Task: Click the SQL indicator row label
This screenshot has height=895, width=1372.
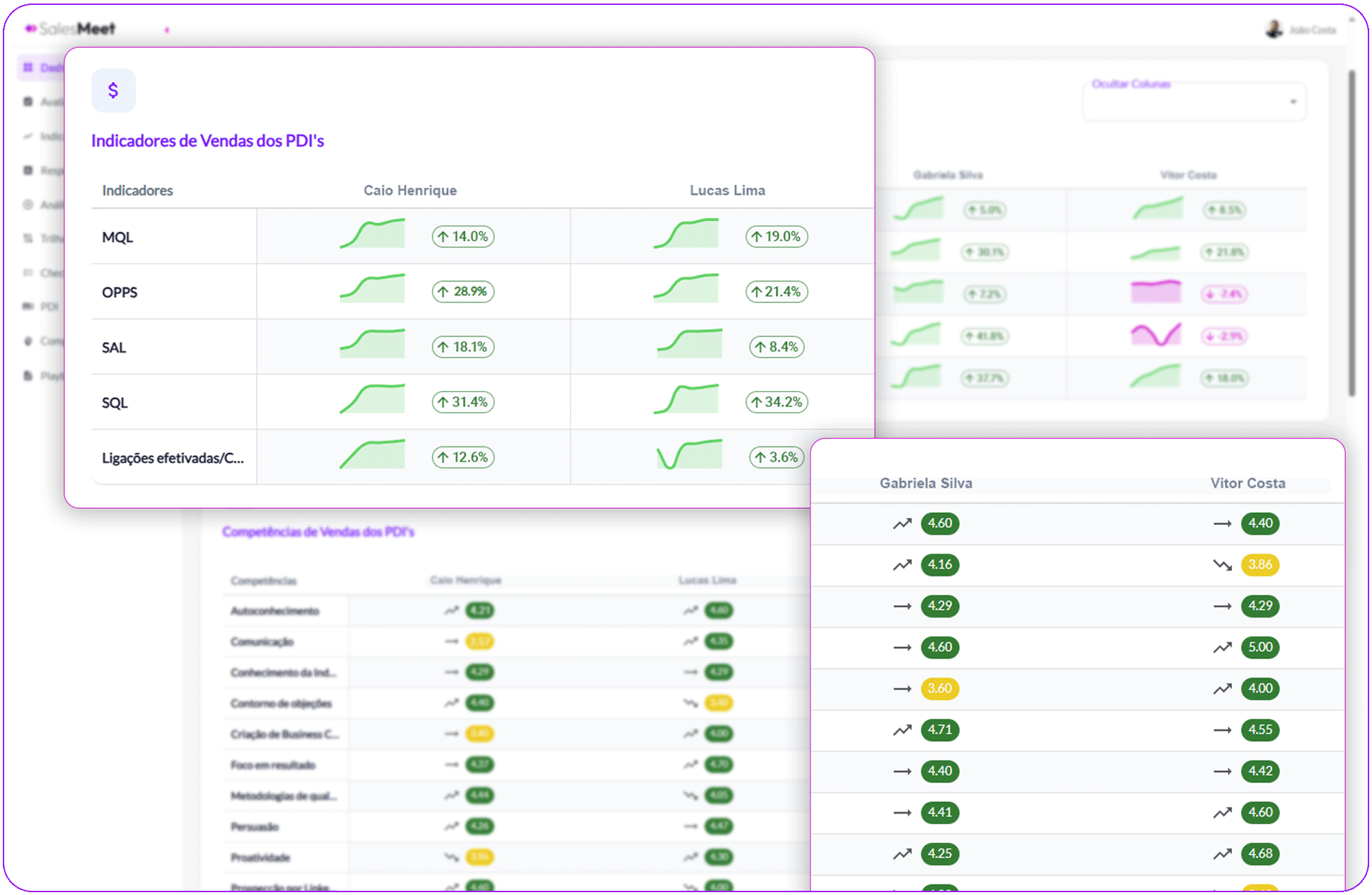Action: pyautogui.click(x=115, y=403)
